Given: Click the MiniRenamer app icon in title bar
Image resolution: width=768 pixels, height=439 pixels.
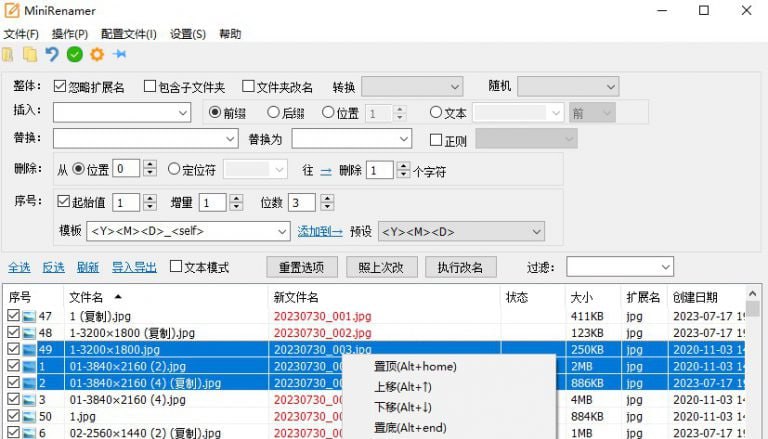Looking at the screenshot, I should [12, 10].
